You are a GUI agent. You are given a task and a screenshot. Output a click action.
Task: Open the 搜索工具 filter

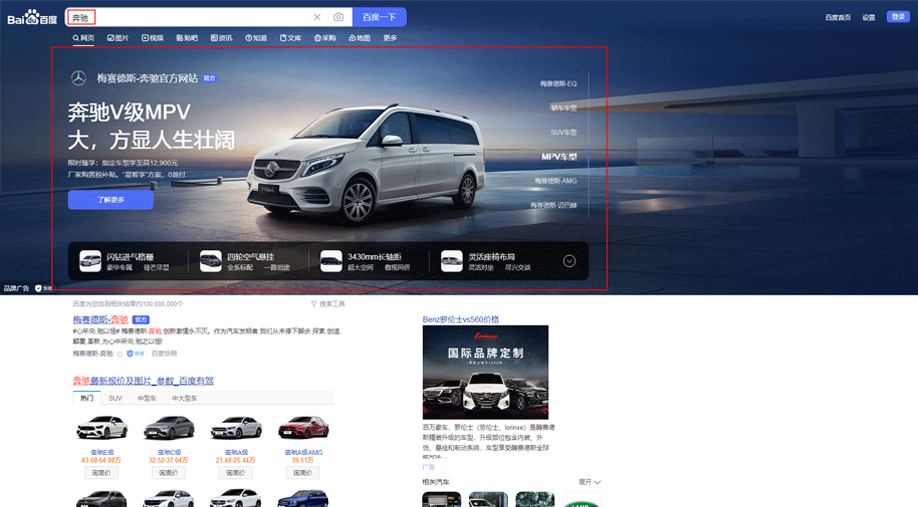[328, 304]
